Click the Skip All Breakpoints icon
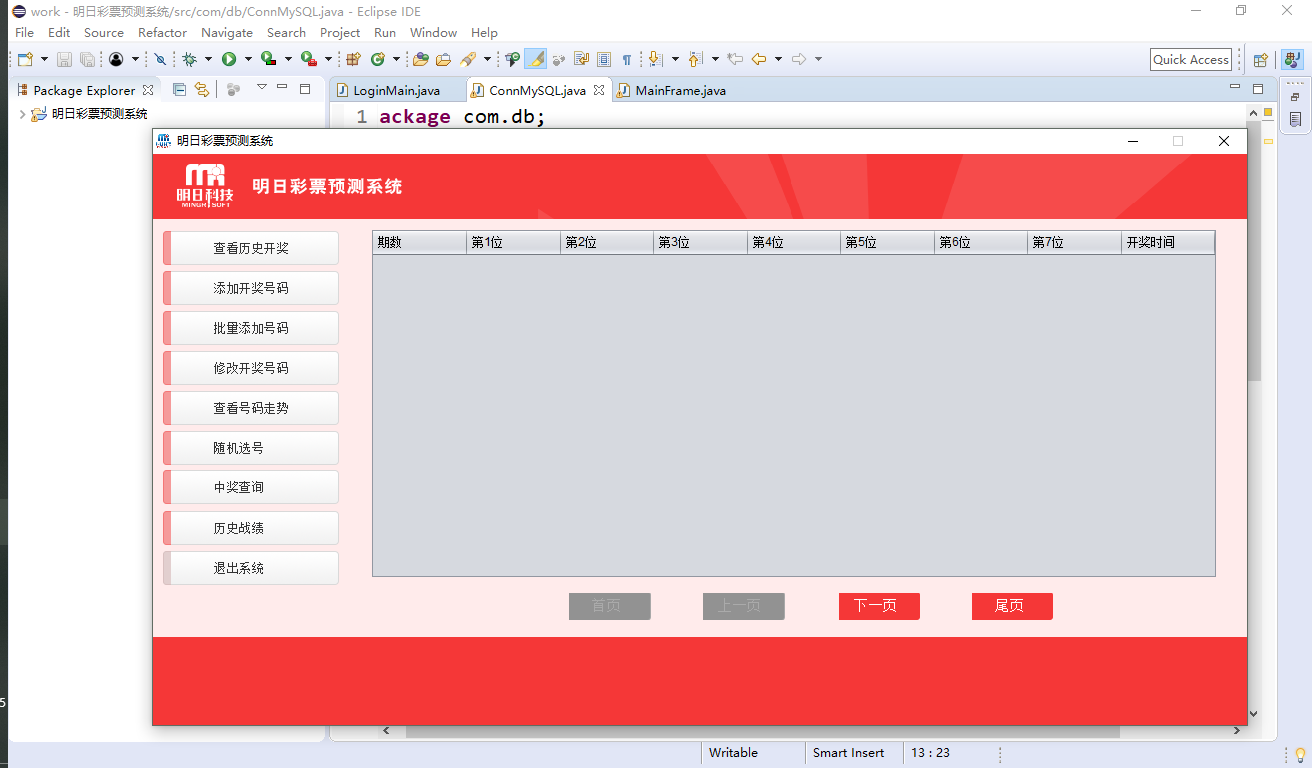The image size is (1312, 768). (160, 59)
